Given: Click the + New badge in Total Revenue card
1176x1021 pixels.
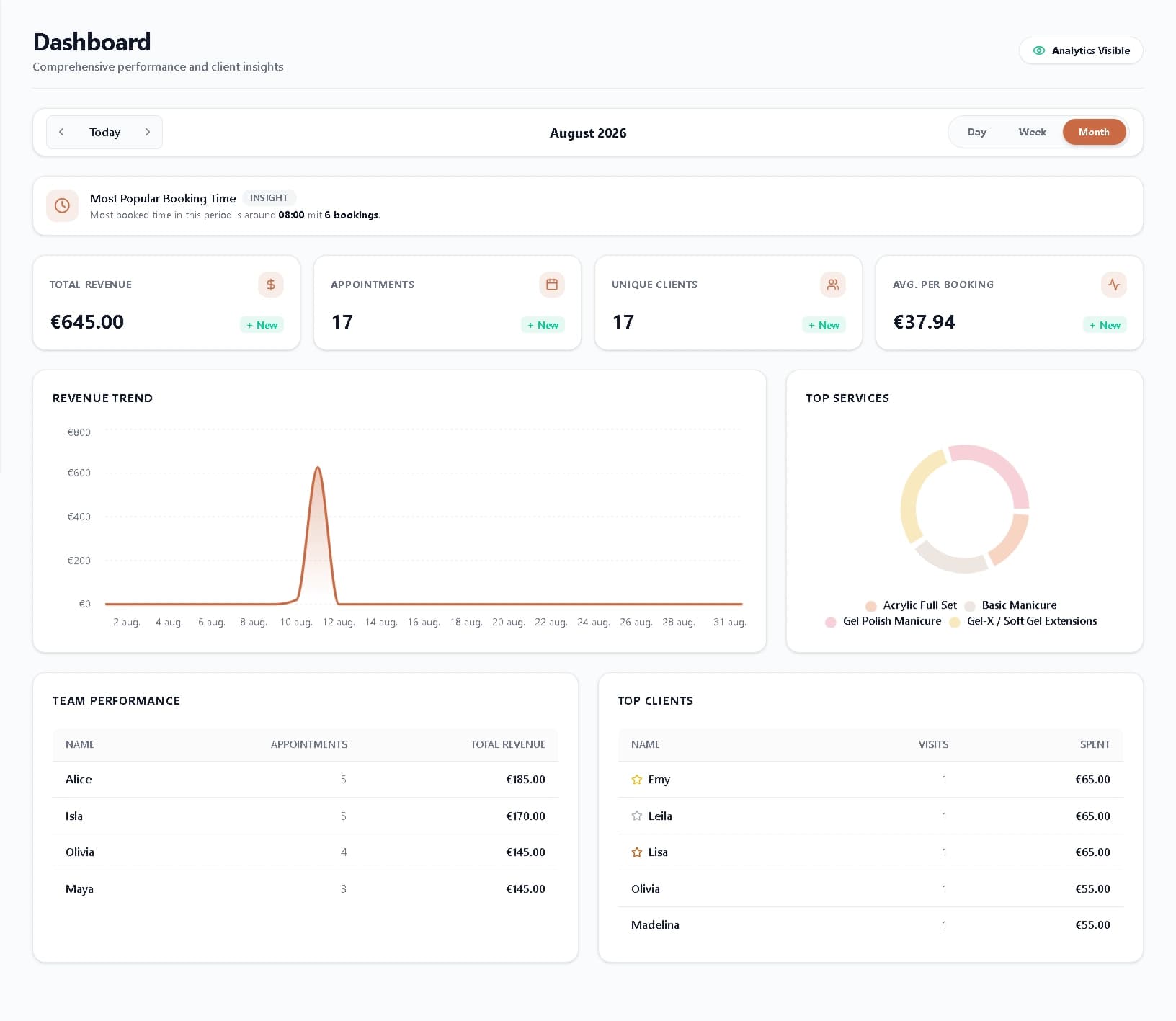Looking at the screenshot, I should click(262, 325).
